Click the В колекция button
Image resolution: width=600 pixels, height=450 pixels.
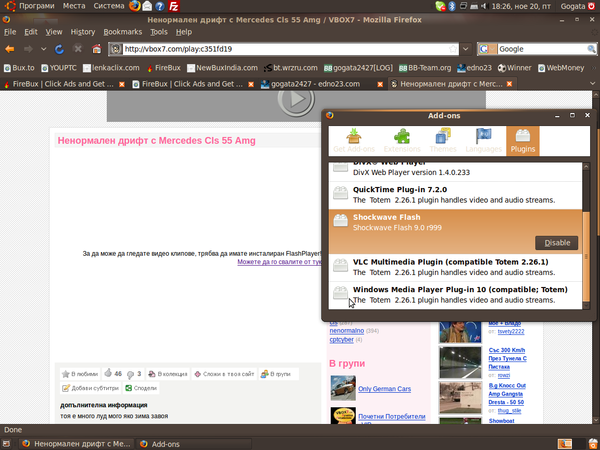point(168,374)
